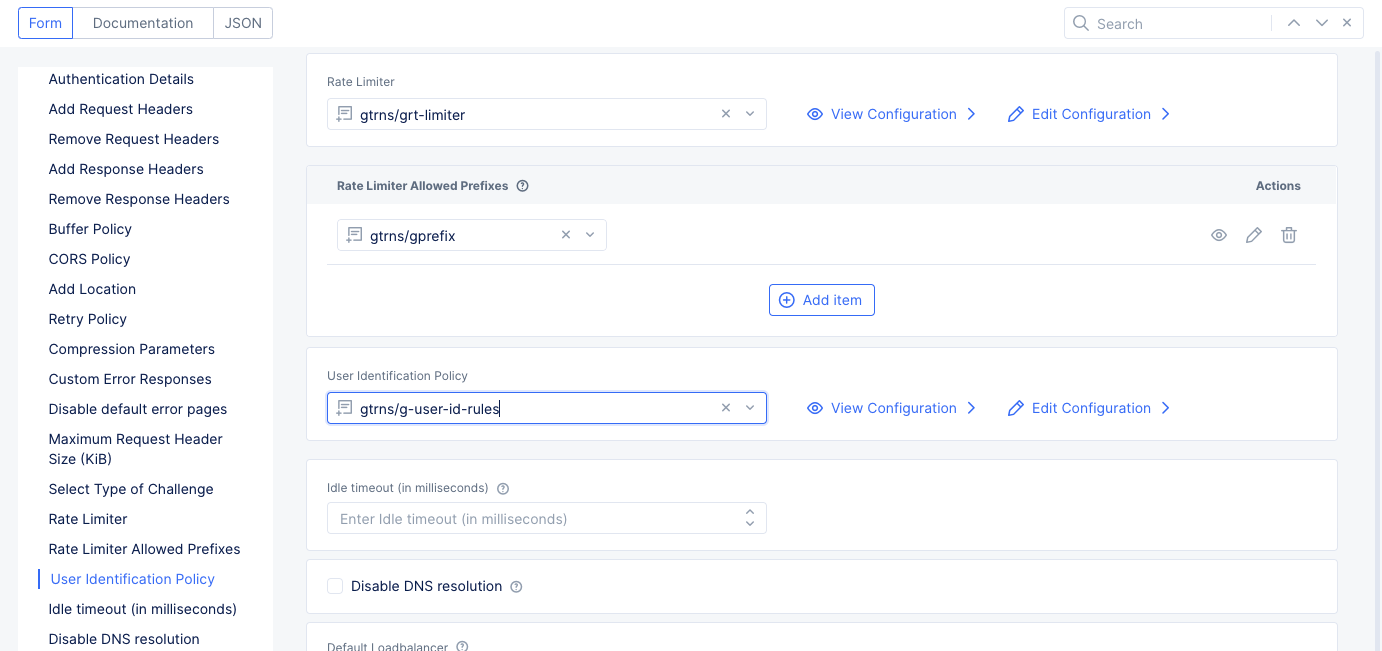Image resolution: width=1382 pixels, height=651 pixels.
Task: View the gtrns/gprefix prefix entry
Action: (1219, 235)
